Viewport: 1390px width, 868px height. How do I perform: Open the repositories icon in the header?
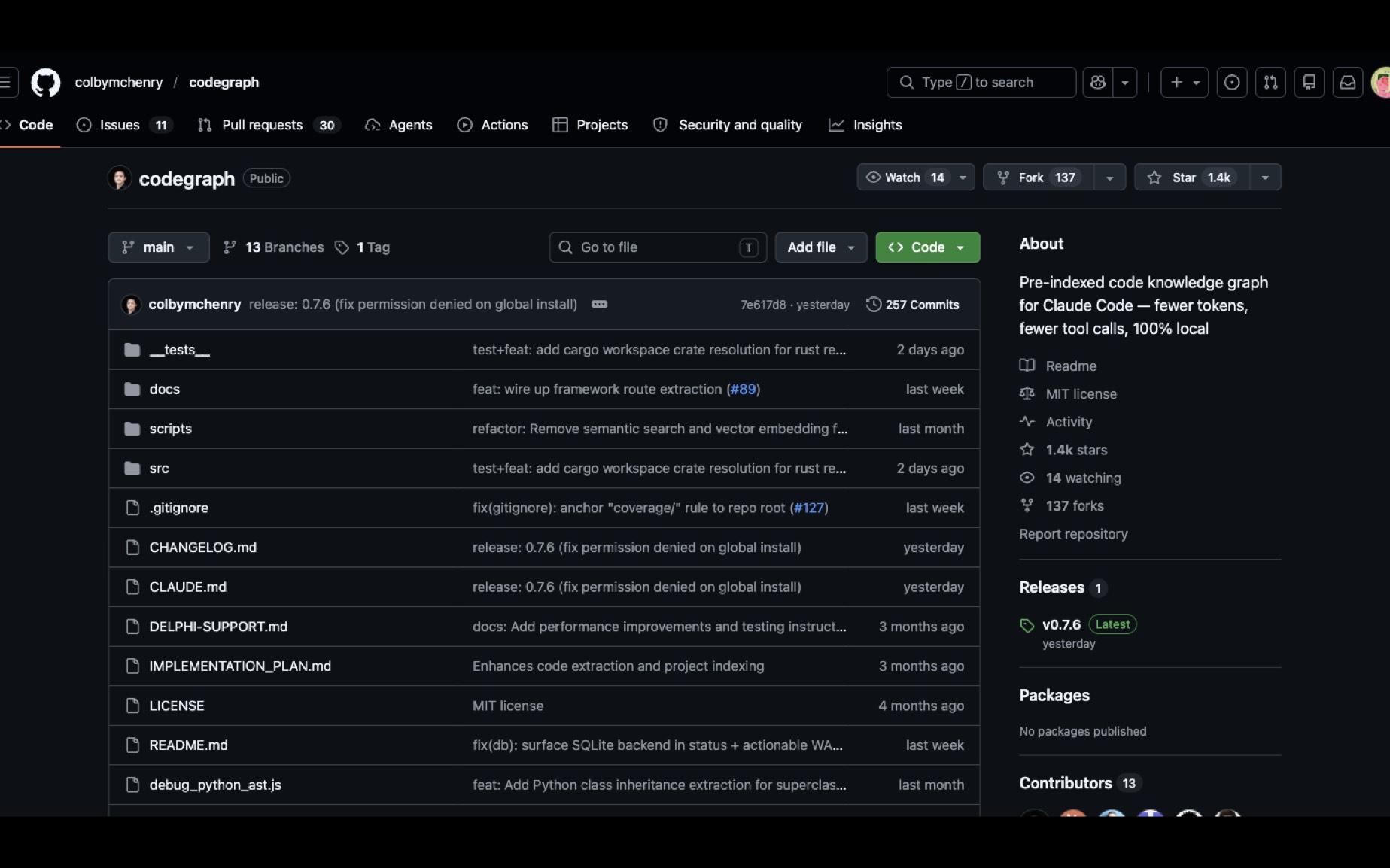(x=1309, y=83)
